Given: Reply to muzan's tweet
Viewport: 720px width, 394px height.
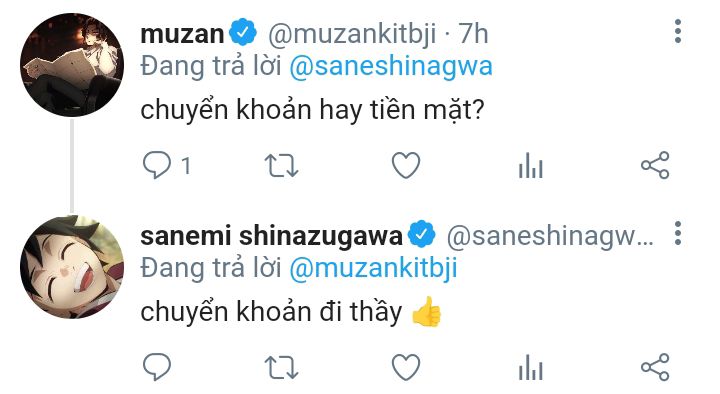Looking at the screenshot, I should [157, 165].
